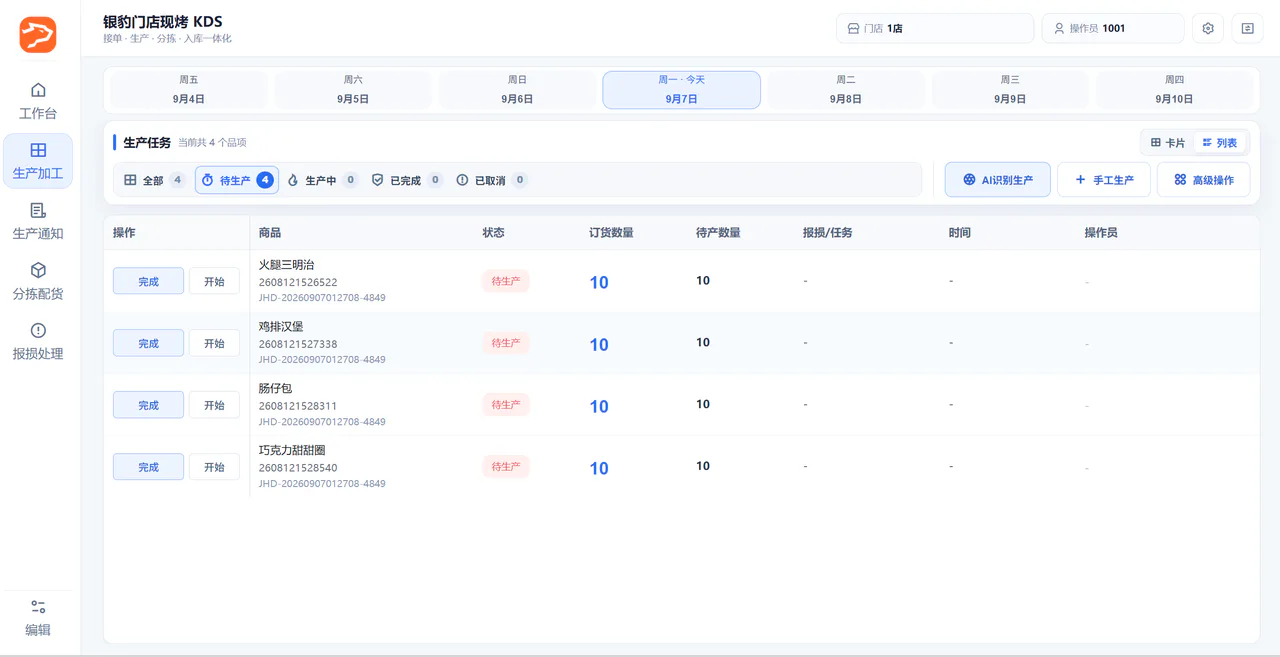The width and height of the screenshot is (1280, 657).
Task: Click 完成 for 火腿三明治
Action: [148, 281]
